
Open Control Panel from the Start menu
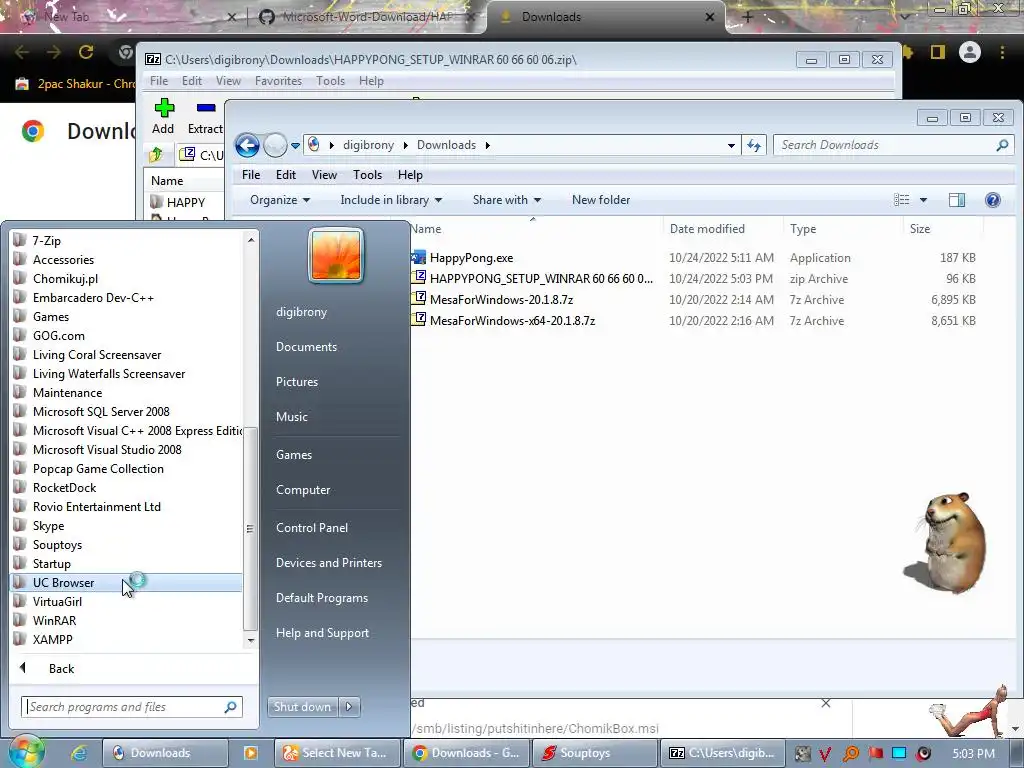[312, 528]
